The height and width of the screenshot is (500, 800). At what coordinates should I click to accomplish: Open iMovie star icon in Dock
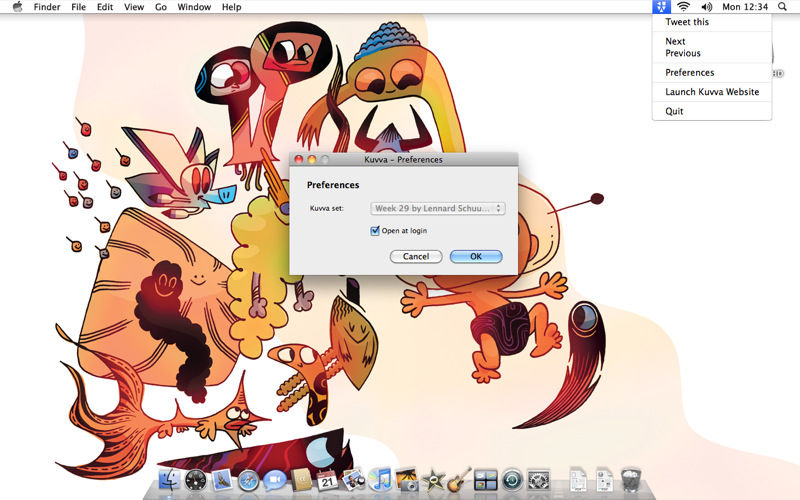(x=433, y=481)
